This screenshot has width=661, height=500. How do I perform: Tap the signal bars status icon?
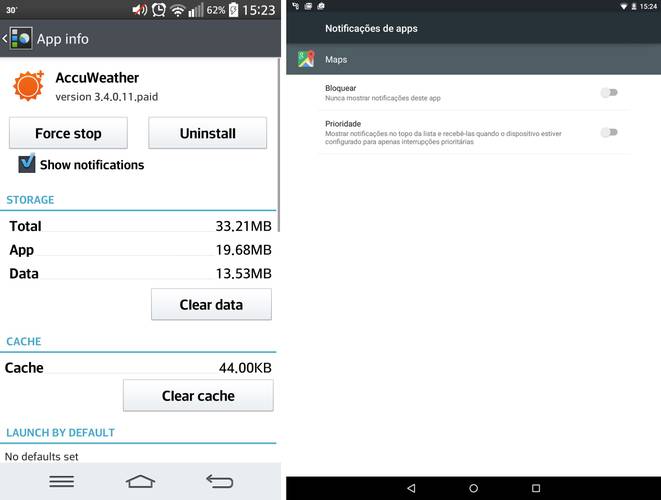(x=195, y=10)
